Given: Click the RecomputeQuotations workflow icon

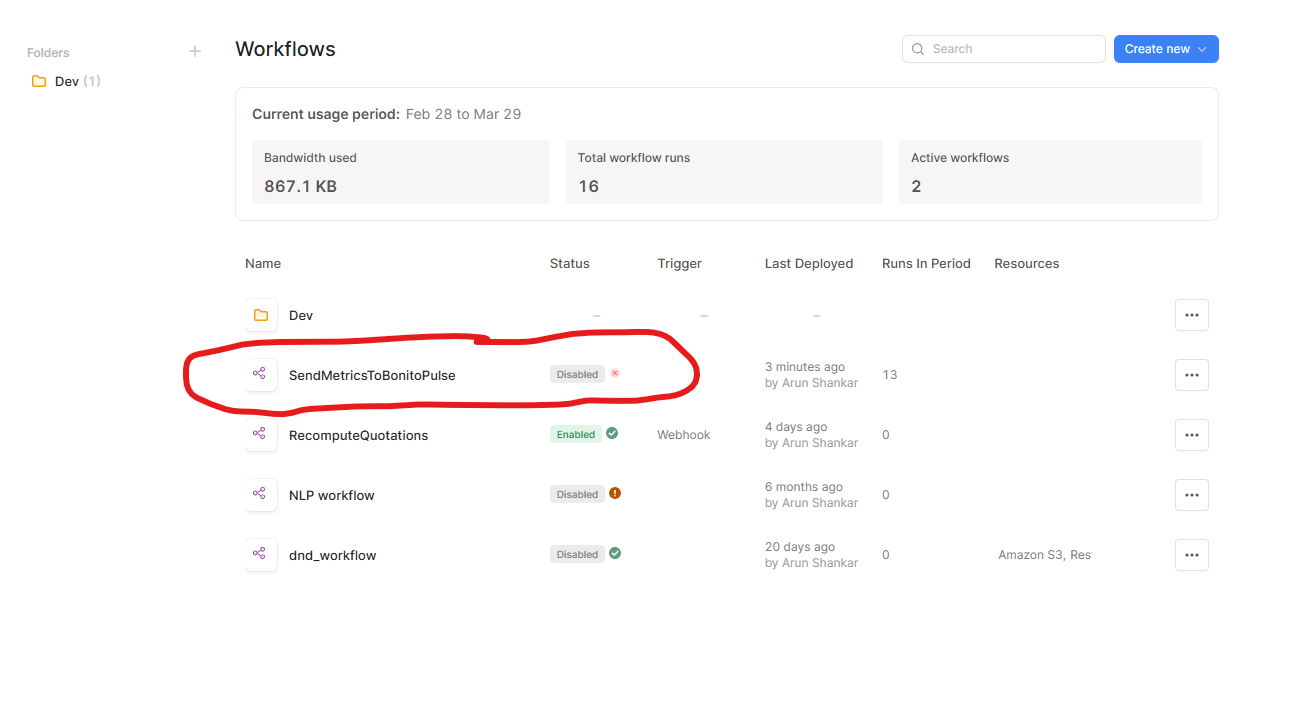Looking at the screenshot, I should (x=260, y=434).
